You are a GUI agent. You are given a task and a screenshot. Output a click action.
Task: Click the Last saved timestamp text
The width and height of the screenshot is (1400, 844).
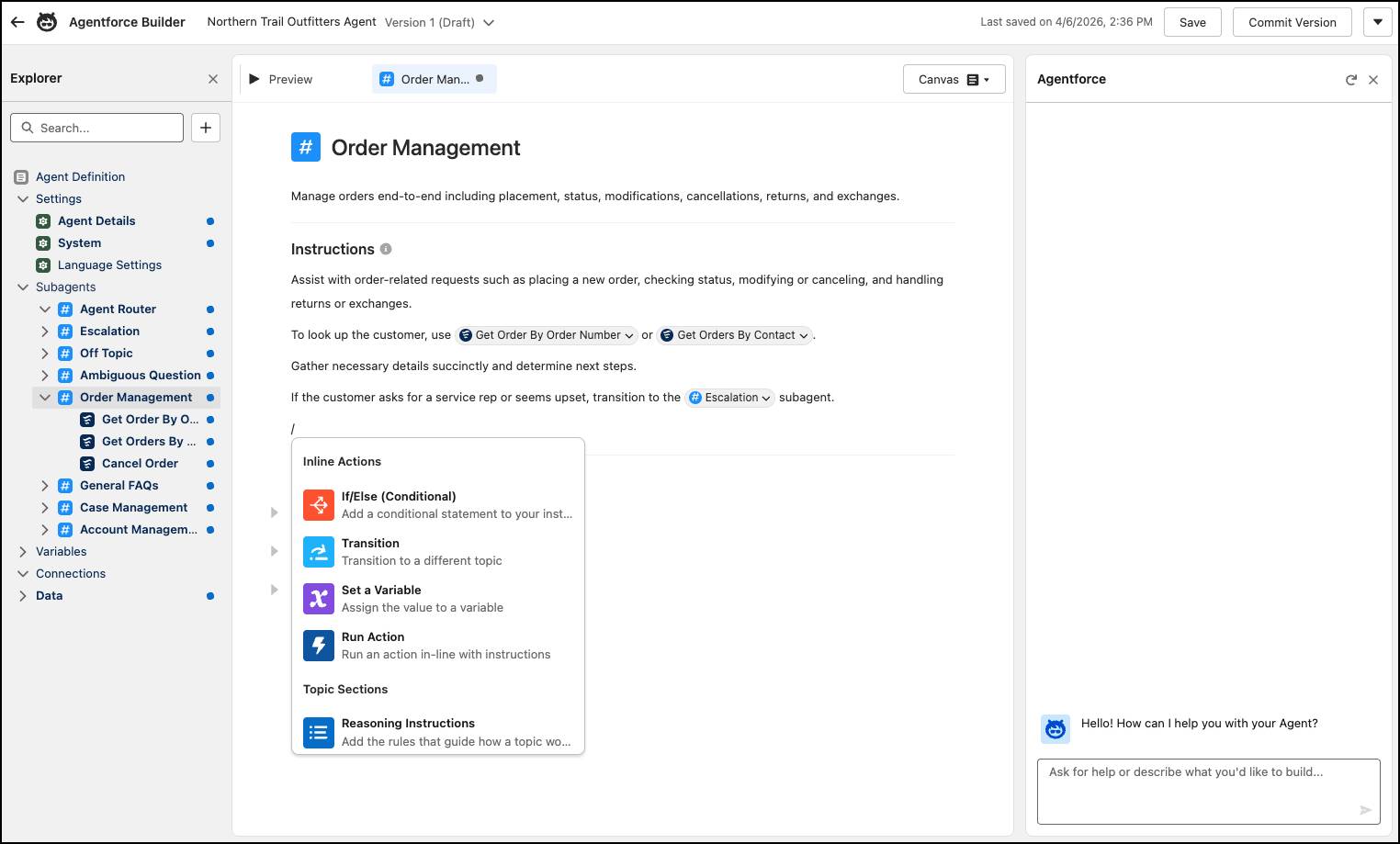pos(1066,22)
